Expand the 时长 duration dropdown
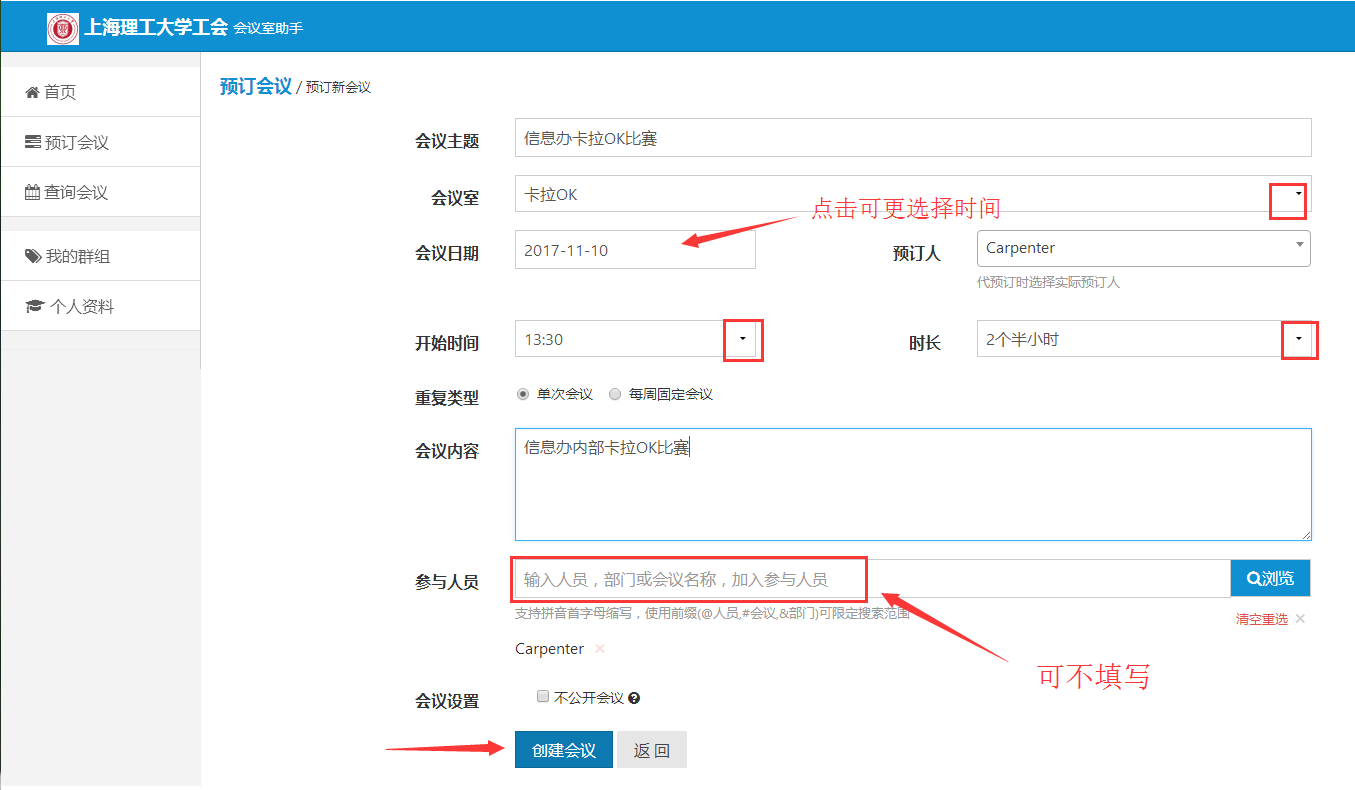Image resolution: width=1355 pixels, height=790 pixels. (1298, 339)
